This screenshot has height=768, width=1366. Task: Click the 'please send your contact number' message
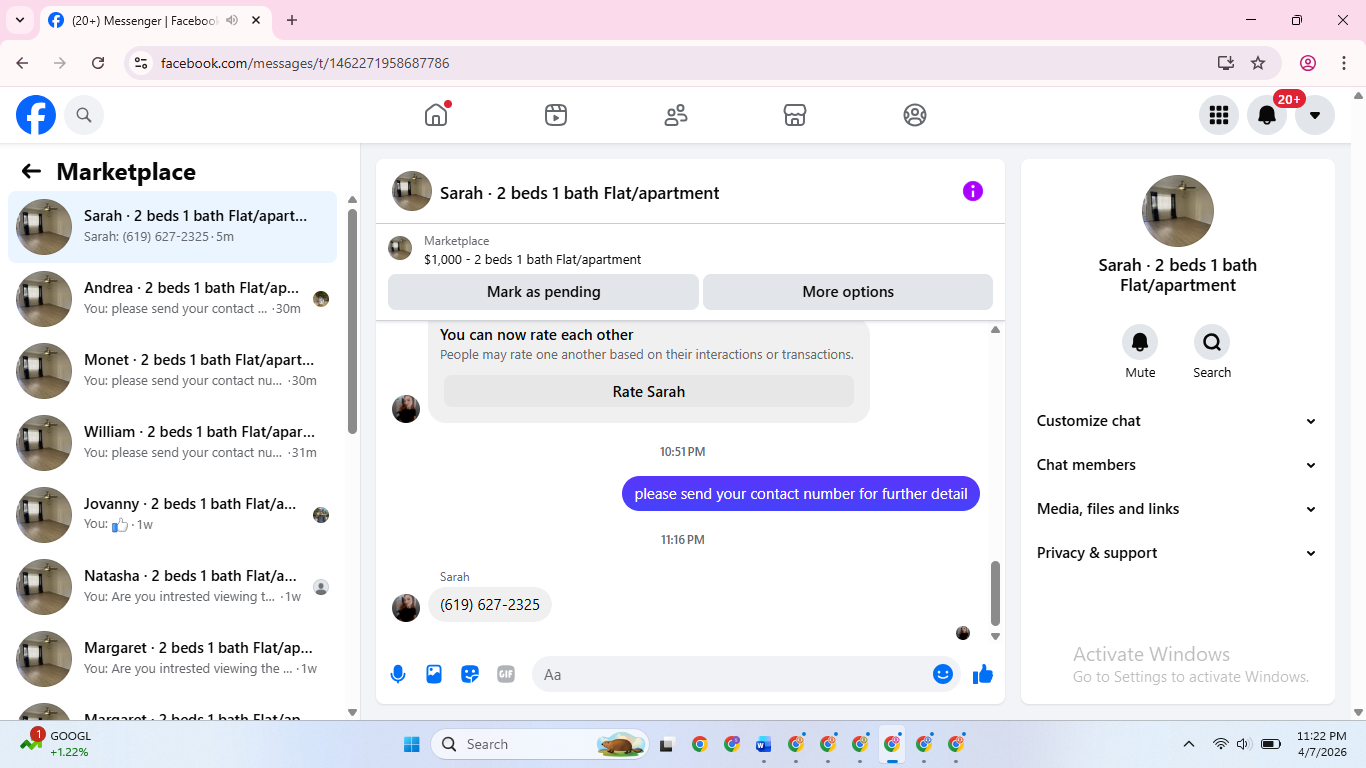click(801, 493)
